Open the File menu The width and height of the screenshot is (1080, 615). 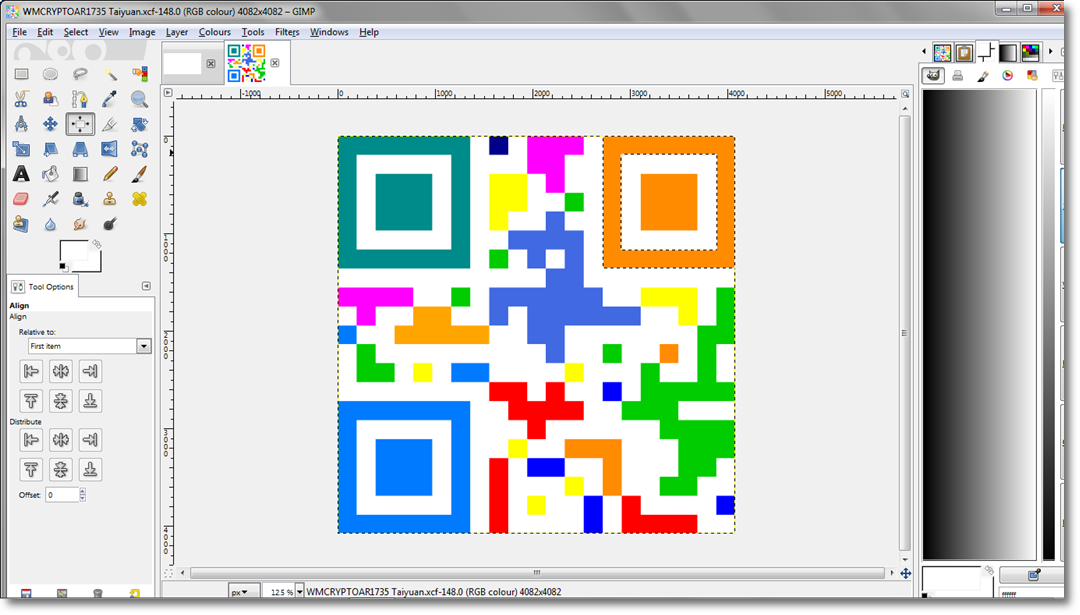point(19,32)
